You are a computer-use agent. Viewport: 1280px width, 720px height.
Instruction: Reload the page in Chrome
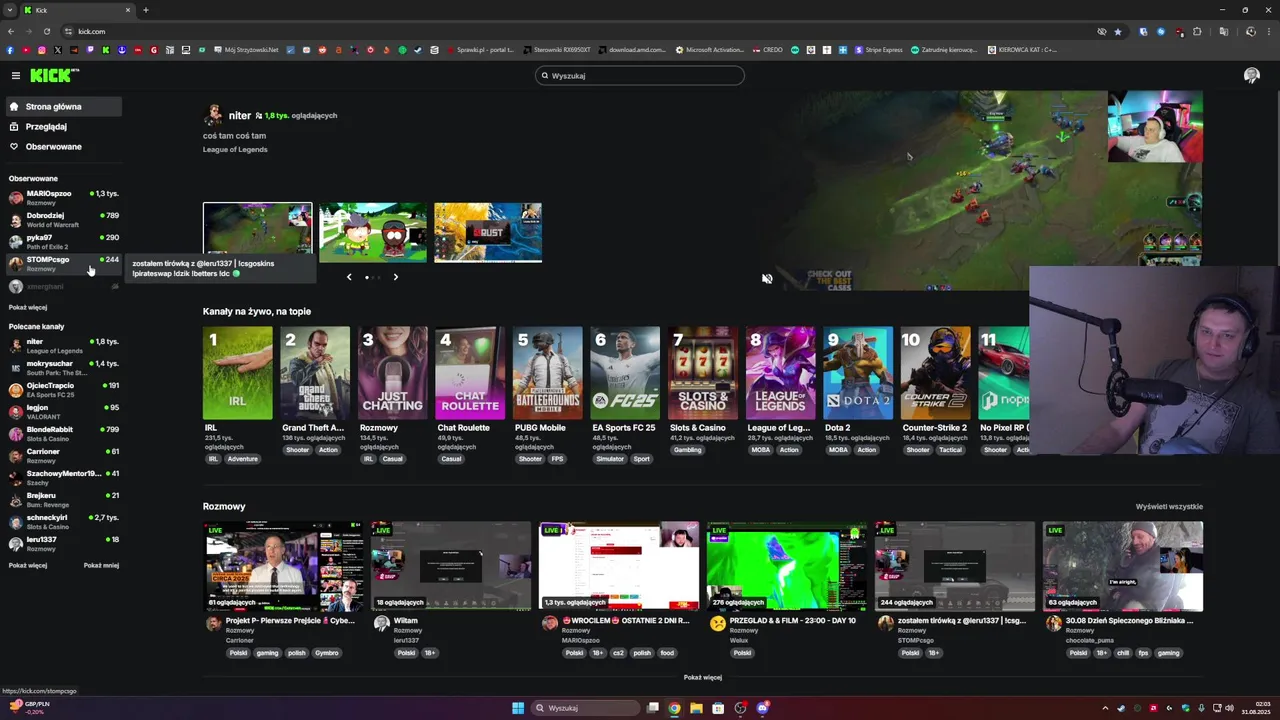point(46,31)
